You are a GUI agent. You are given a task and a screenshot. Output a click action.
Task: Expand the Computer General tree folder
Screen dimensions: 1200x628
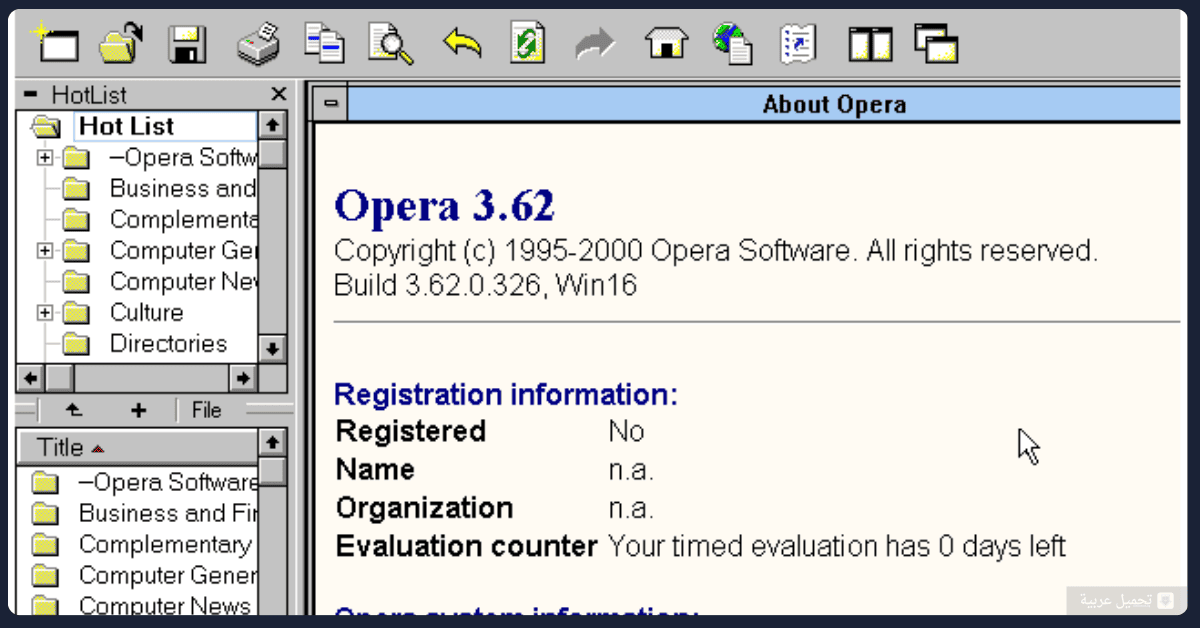(x=44, y=251)
